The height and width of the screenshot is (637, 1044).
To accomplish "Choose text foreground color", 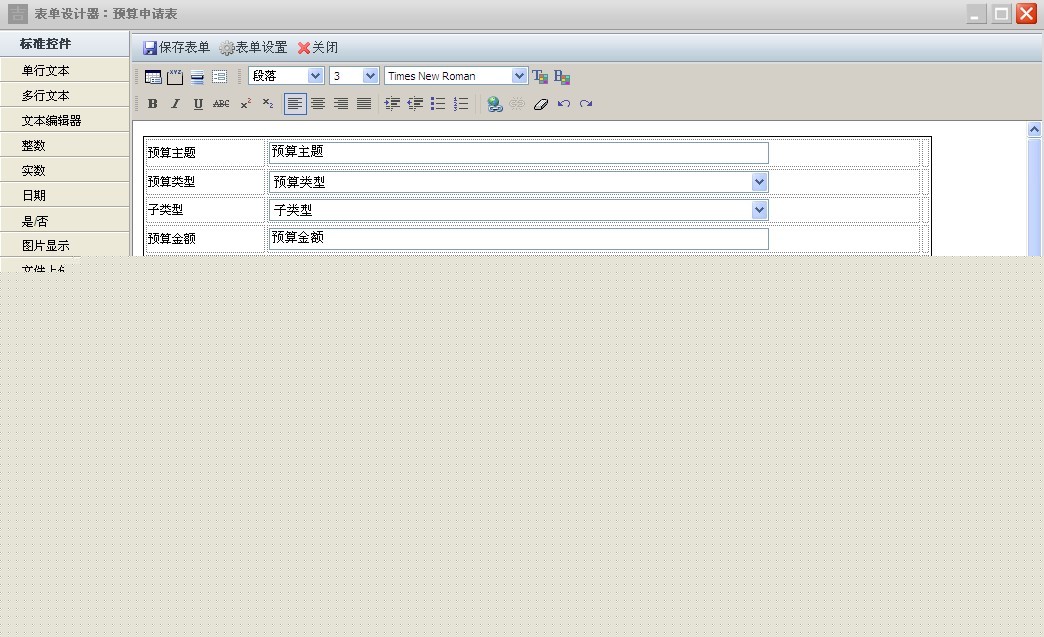I will coord(540,77).
